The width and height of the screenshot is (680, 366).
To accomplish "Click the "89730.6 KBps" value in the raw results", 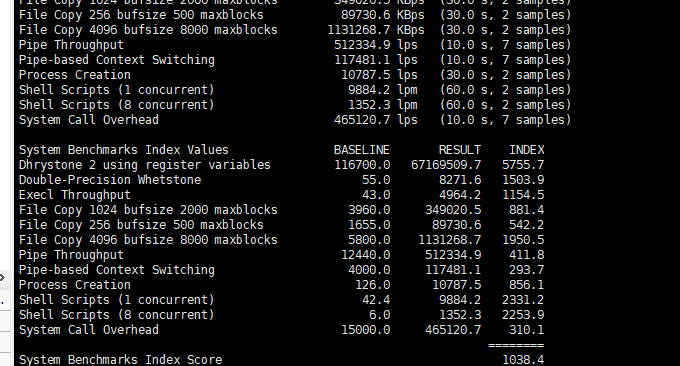I will click(x=382, y=15).
